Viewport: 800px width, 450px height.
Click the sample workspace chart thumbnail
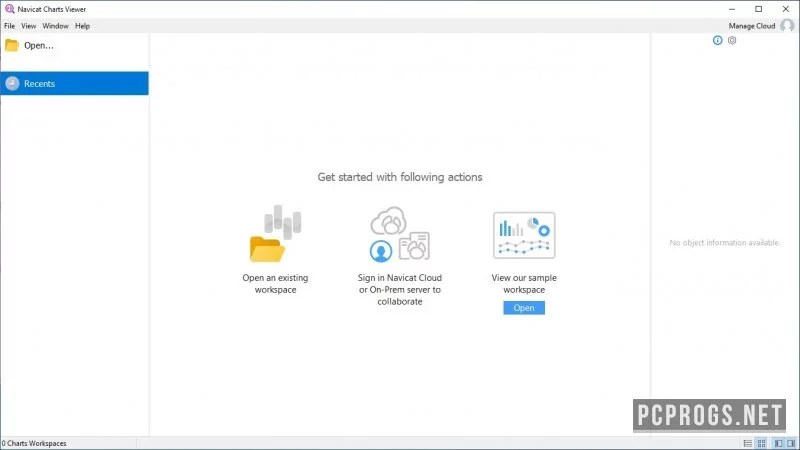pyautogui.click(x=524, y=235)
